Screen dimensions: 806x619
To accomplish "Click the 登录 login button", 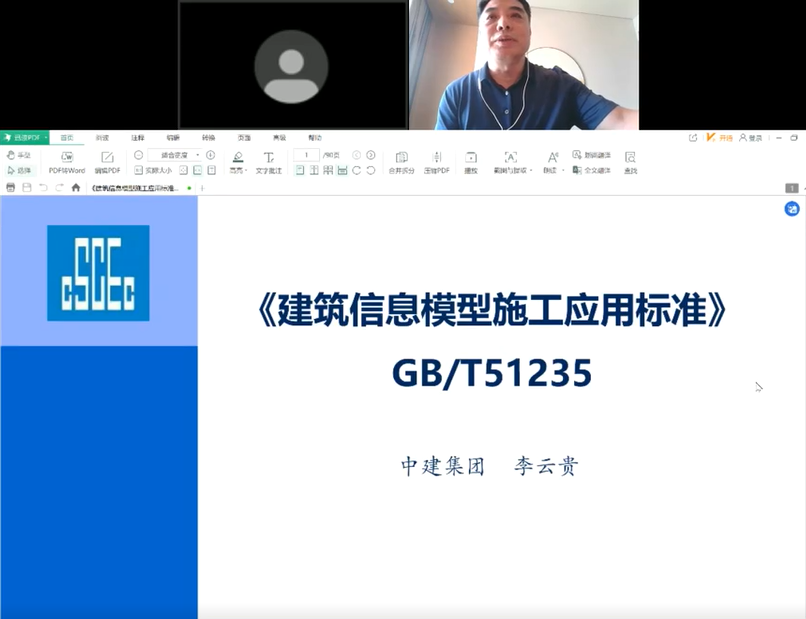I will 751,137.
